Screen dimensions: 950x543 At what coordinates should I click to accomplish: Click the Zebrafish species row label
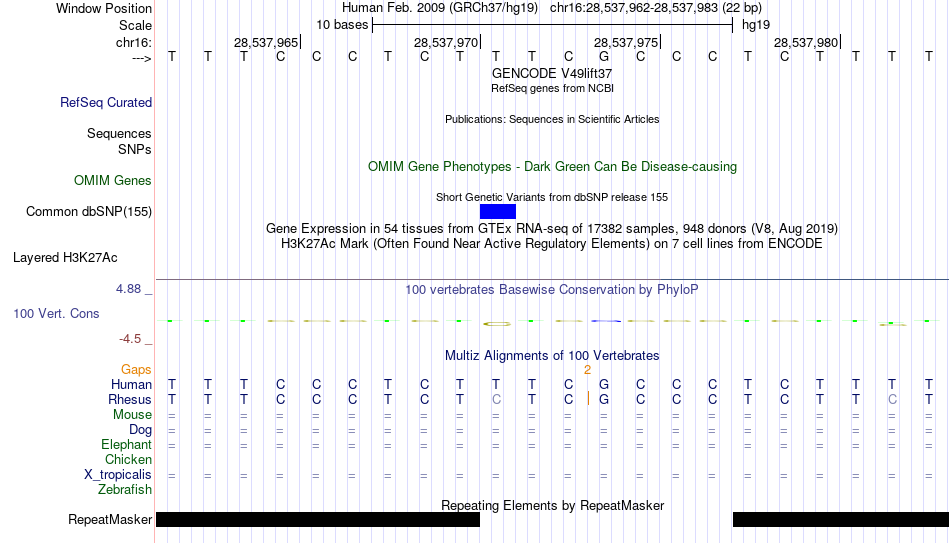coord(125,489)
